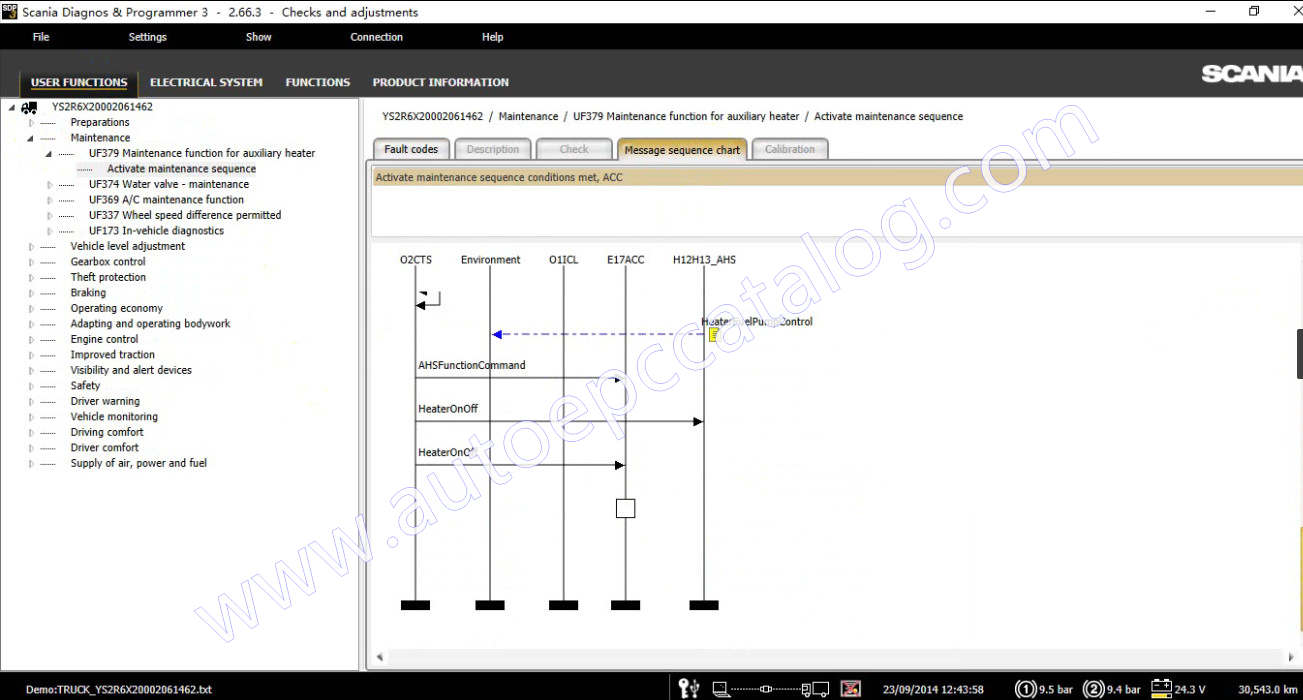The image size is (1303, 700).
Task: Expand UF173 In-vehicle diagnostics
Action: (x=50, y=231)
